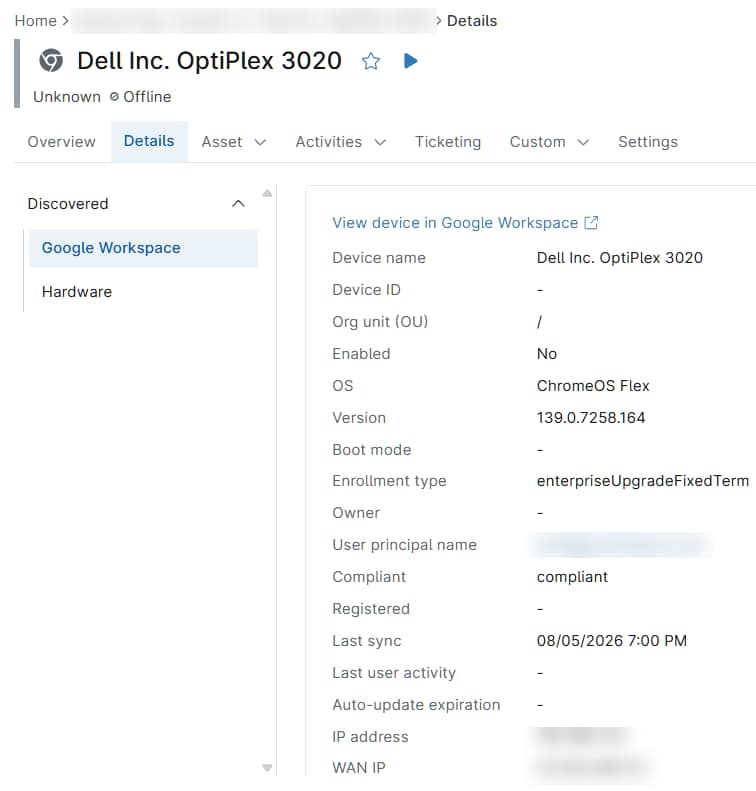Click the Auto-update expiration label
Image resolution: width=756 pixels, height=791 pixels.
tap(416, 705)
